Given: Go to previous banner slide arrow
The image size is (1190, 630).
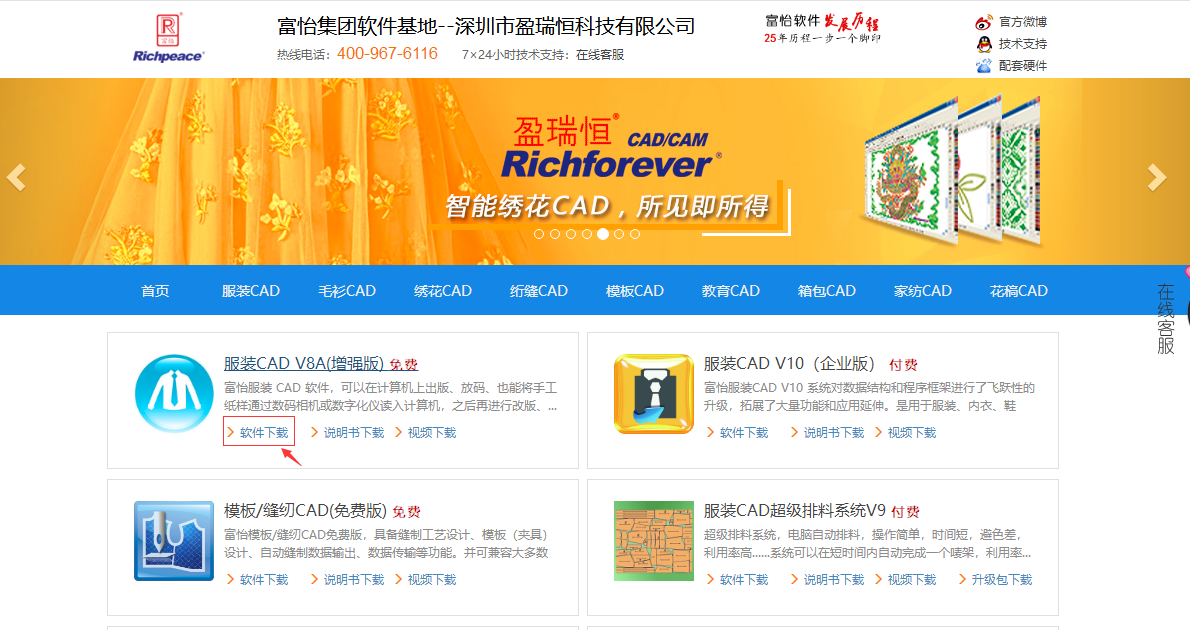Looking at the screenshot, I should tap(16, 178).
